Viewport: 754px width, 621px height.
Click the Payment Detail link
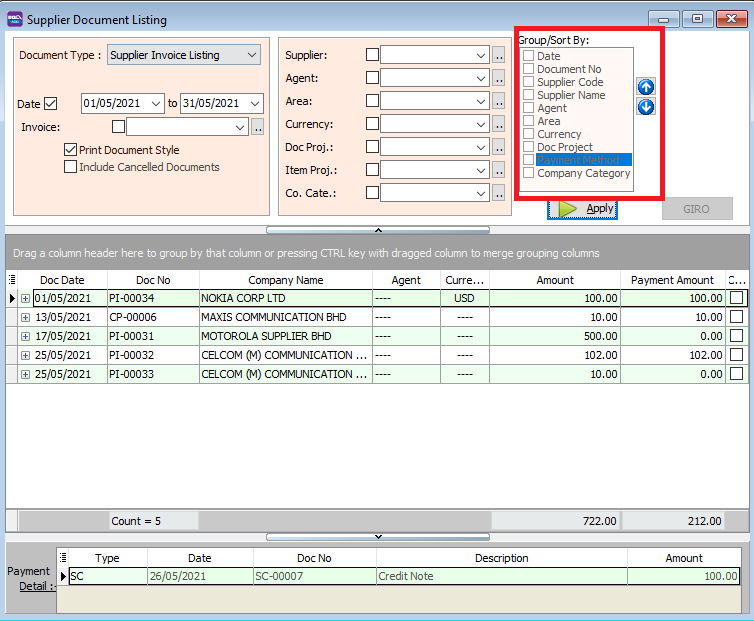34,585
